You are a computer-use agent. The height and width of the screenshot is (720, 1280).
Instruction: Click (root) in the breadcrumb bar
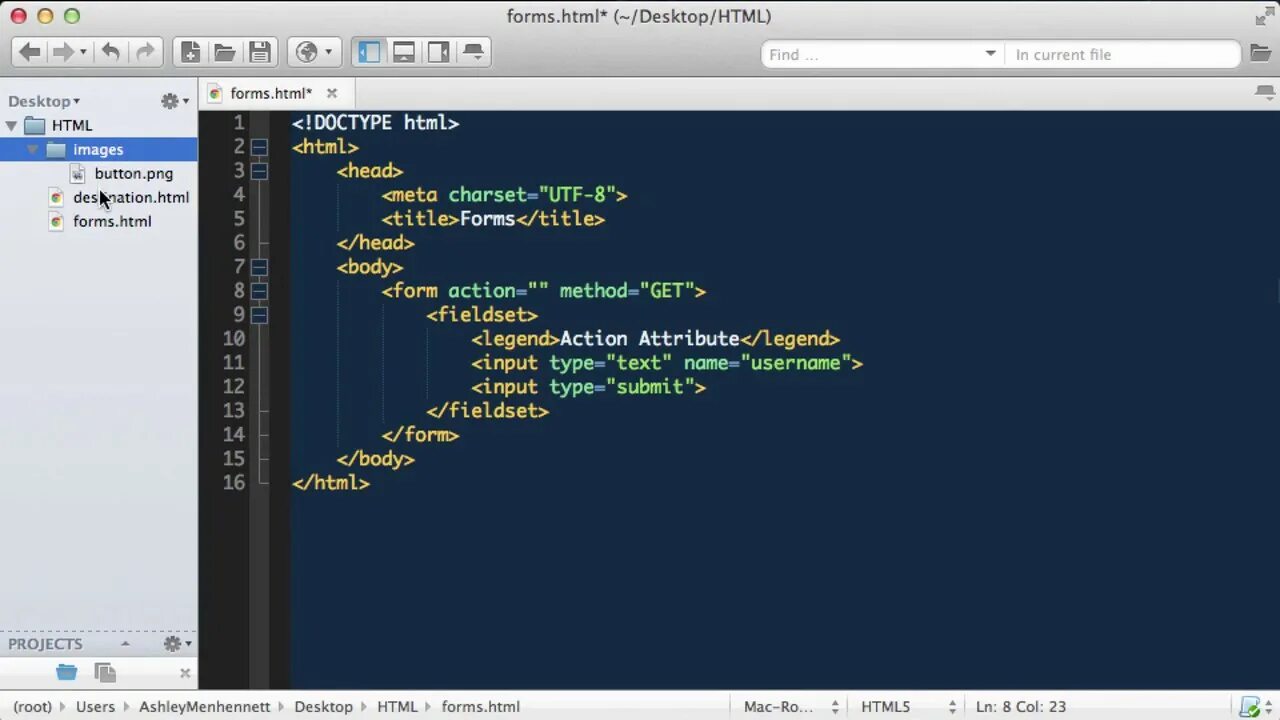[x=32, y=706]
